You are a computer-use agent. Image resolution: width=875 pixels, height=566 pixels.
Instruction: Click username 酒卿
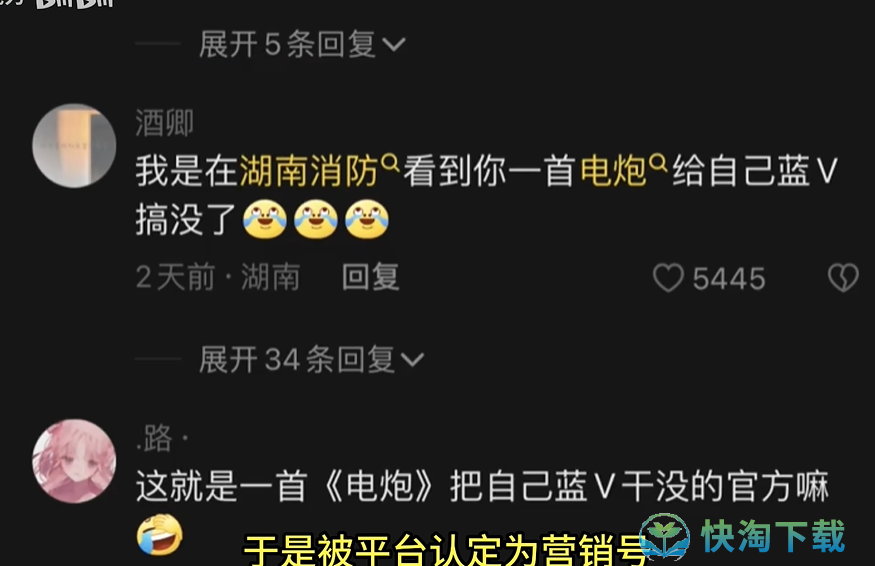(165, 123)
